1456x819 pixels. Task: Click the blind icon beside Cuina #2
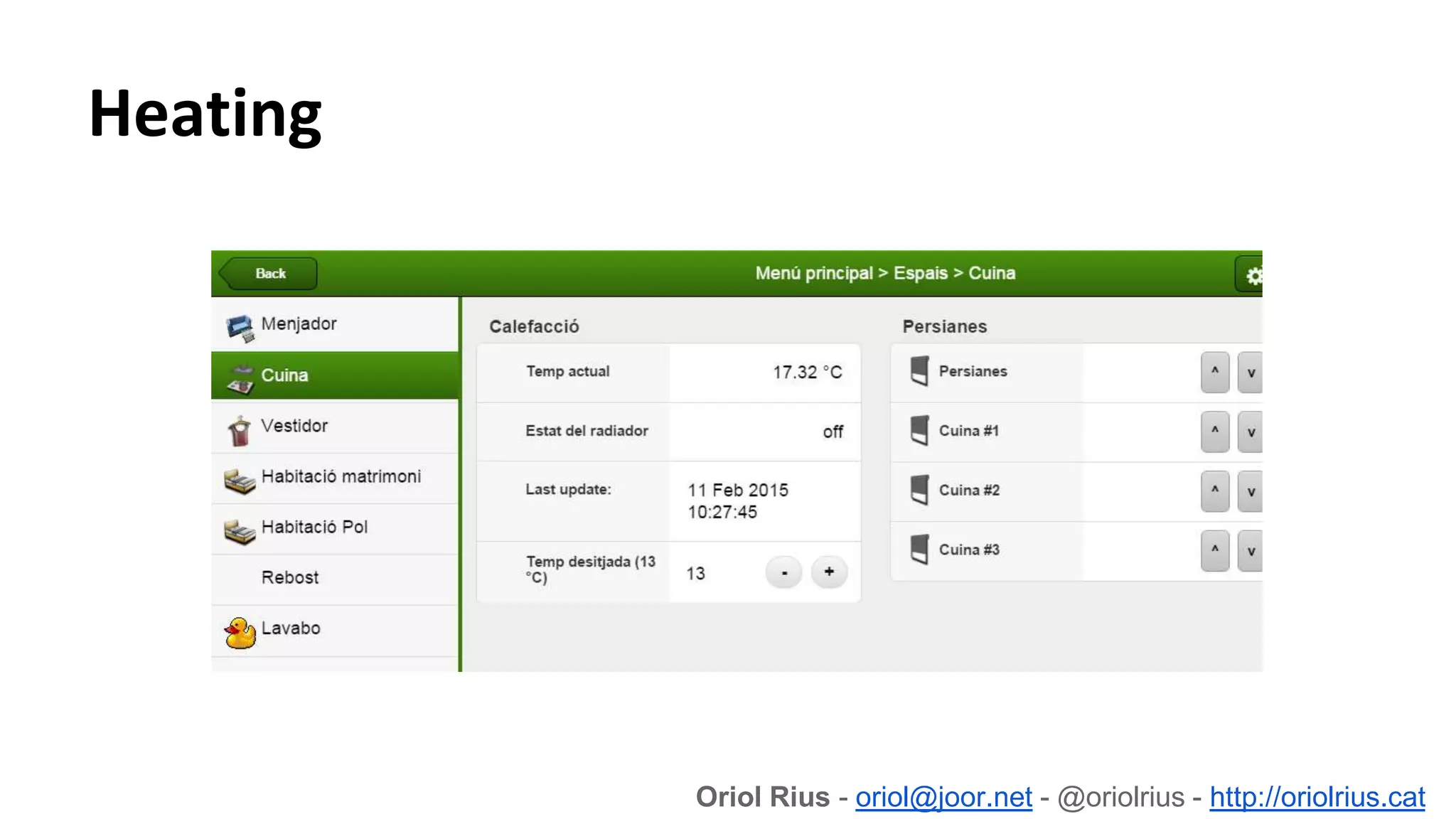(919, 491)
